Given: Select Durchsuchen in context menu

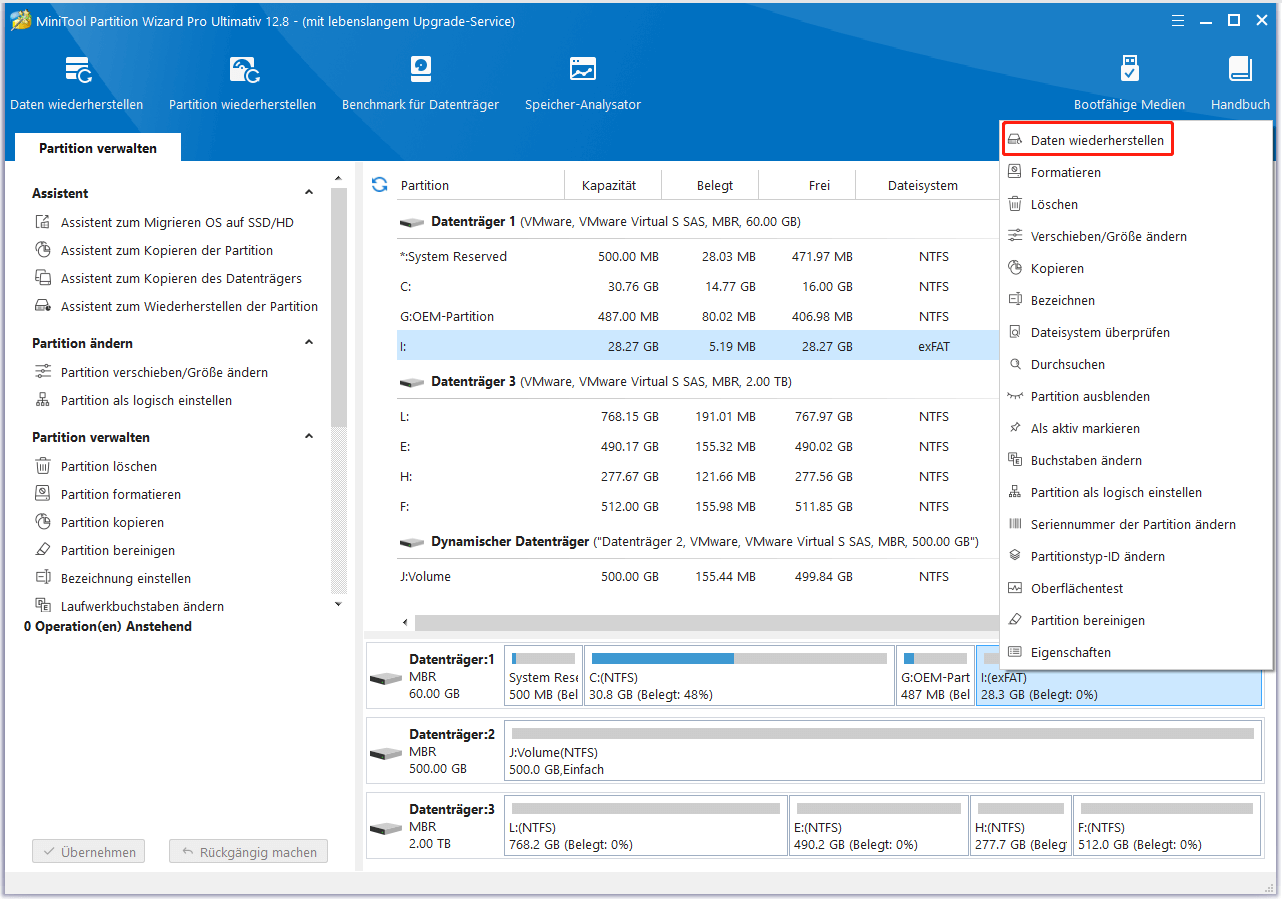Looking at the screenshot, I should tap(1136, 364).
